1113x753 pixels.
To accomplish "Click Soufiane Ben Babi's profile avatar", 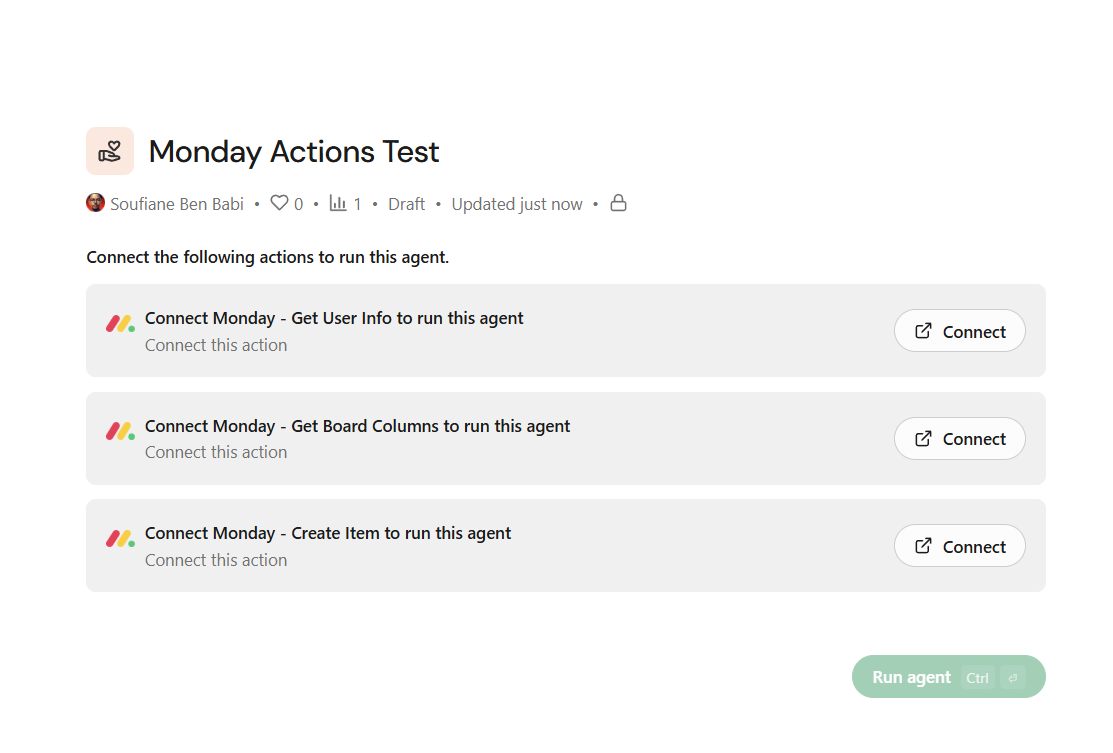I will coord(96,203).
